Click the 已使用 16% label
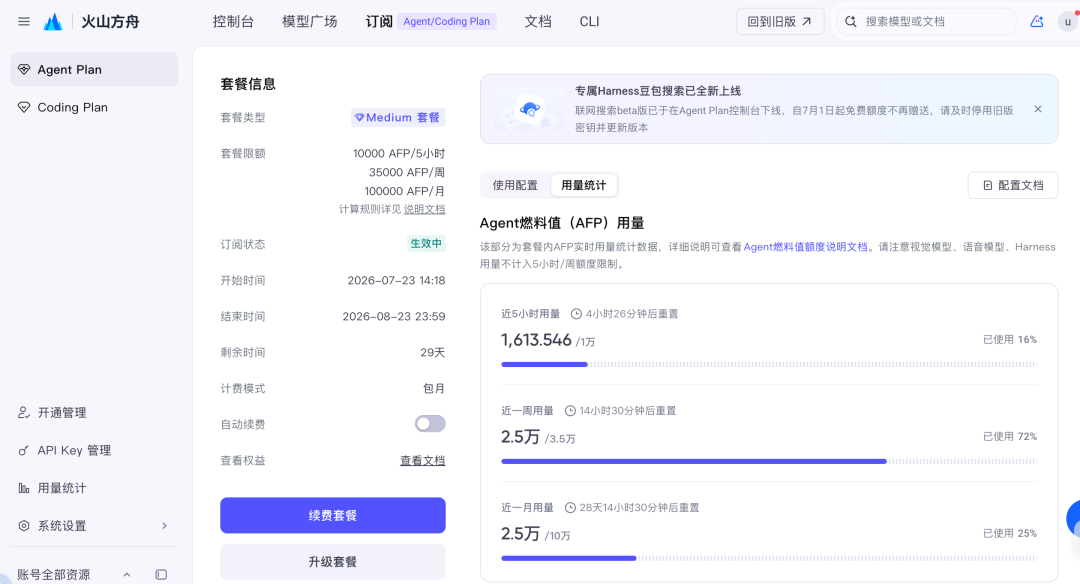 coord(1009,340)
